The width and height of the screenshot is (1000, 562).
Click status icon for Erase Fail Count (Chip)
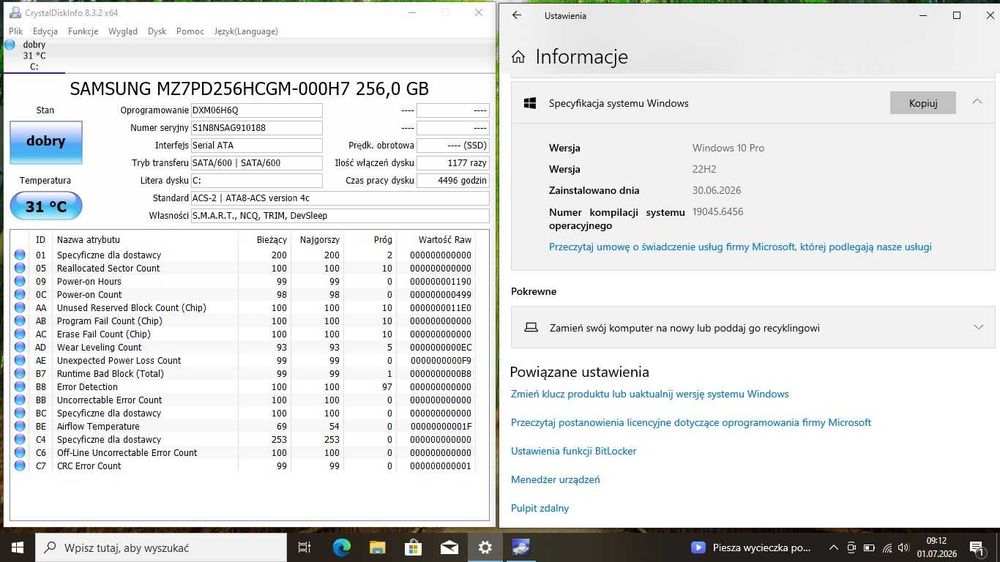click(x=20, y=334)
